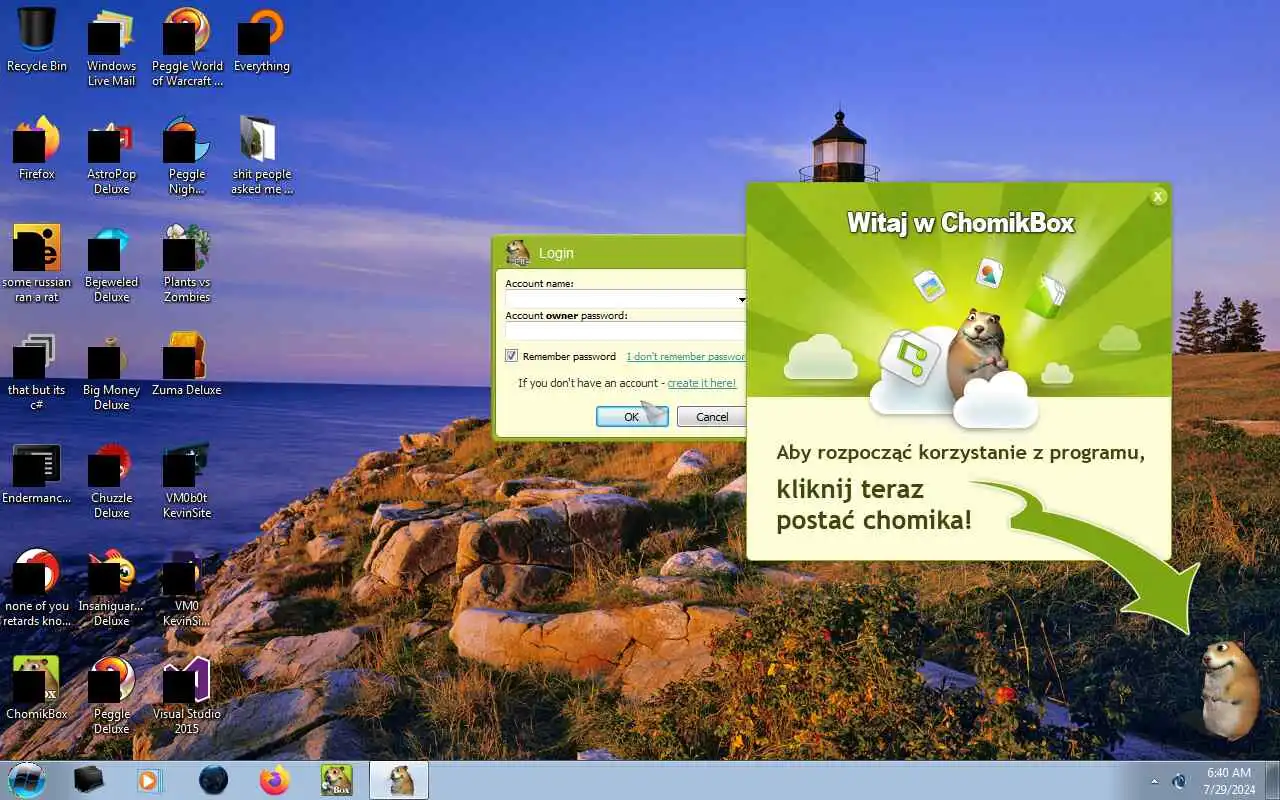Click the system tray network icon

click(1179, 781)
